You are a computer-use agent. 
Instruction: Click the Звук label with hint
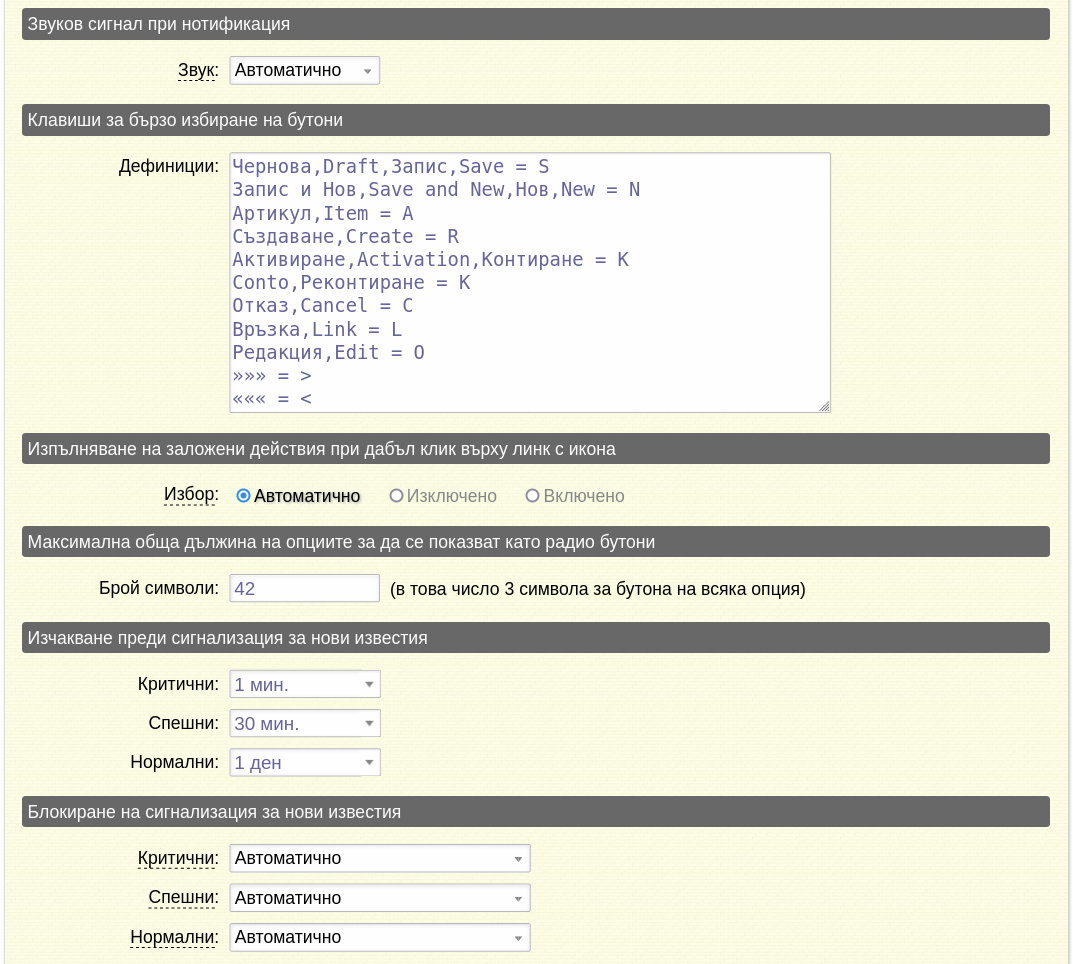198,70
